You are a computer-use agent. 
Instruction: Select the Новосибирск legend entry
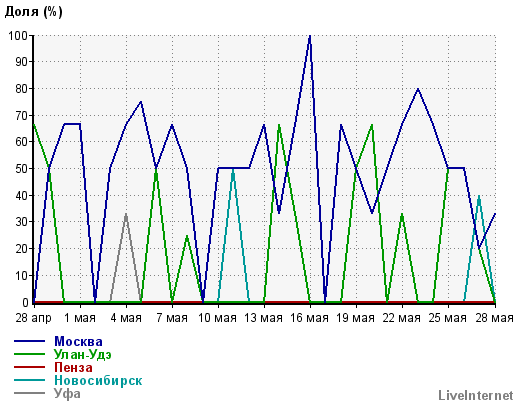click(x=98, y=380)
